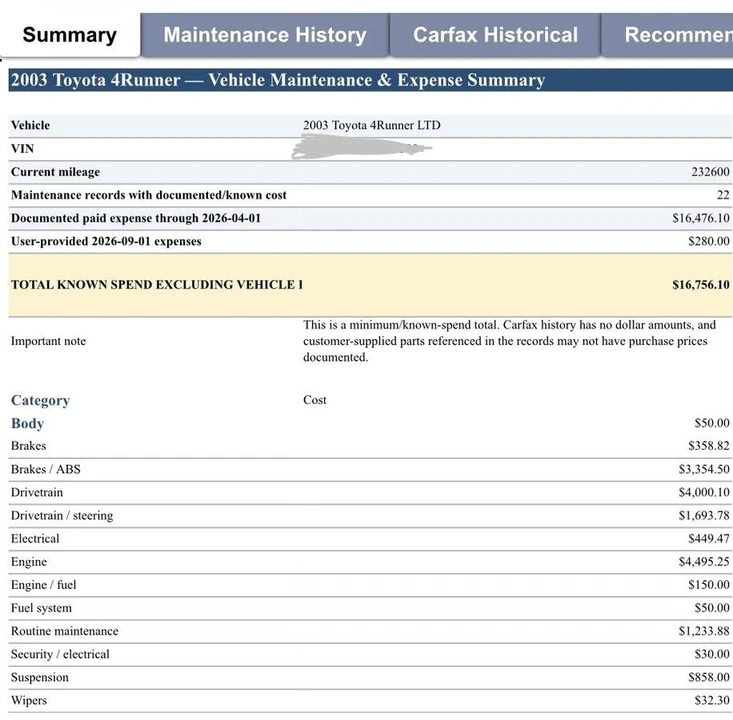Viewport: 733px width, 720px height.
Task: Click the 'Drivetrain' category label
Action: point(37,492)
